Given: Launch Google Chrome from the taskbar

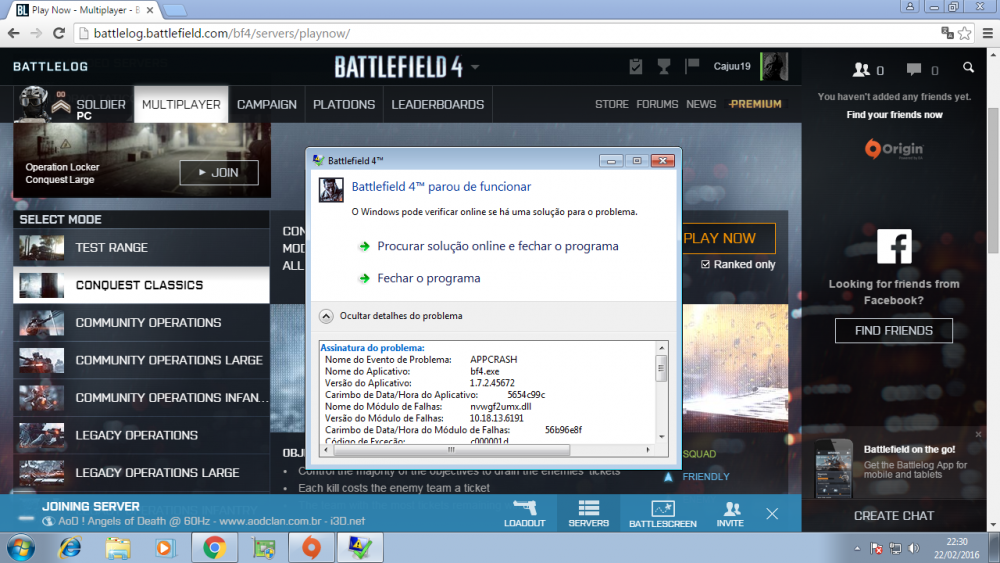Looking at the screenshot, I should (x=213, y=548).
